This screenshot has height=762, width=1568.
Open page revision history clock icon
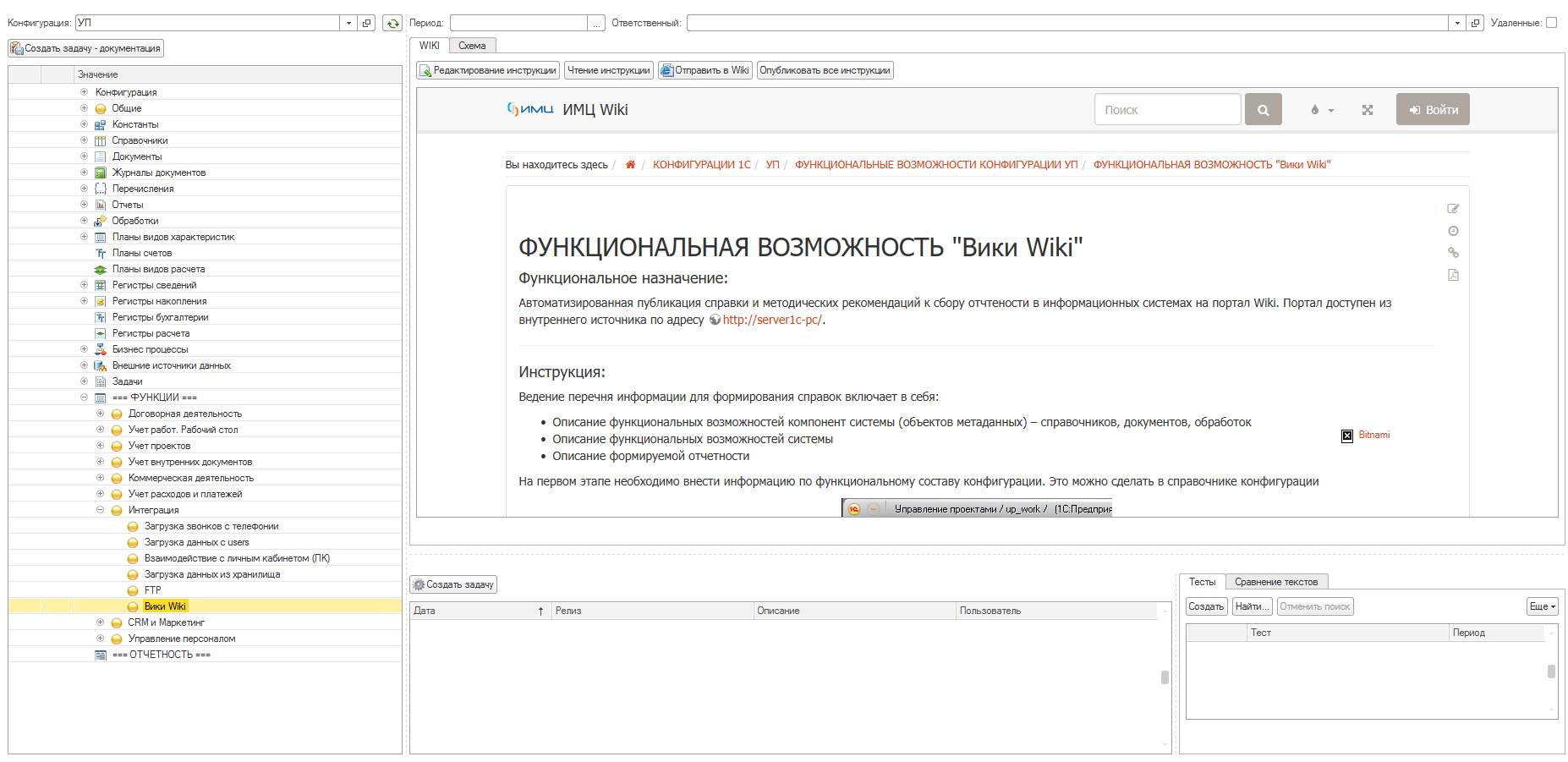point(1453,231)
